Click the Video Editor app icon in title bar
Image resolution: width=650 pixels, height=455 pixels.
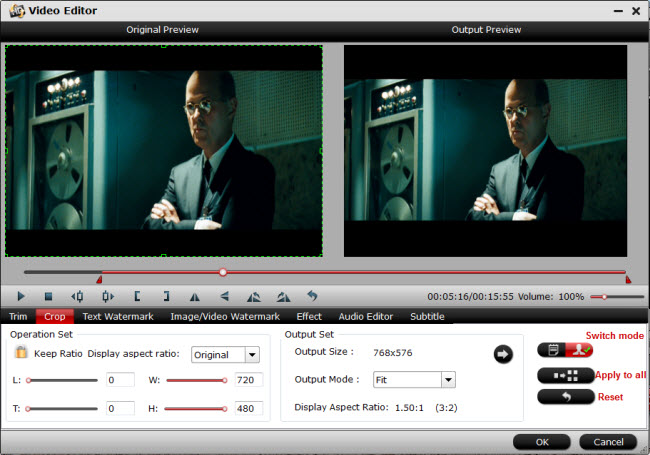(17, 10)
